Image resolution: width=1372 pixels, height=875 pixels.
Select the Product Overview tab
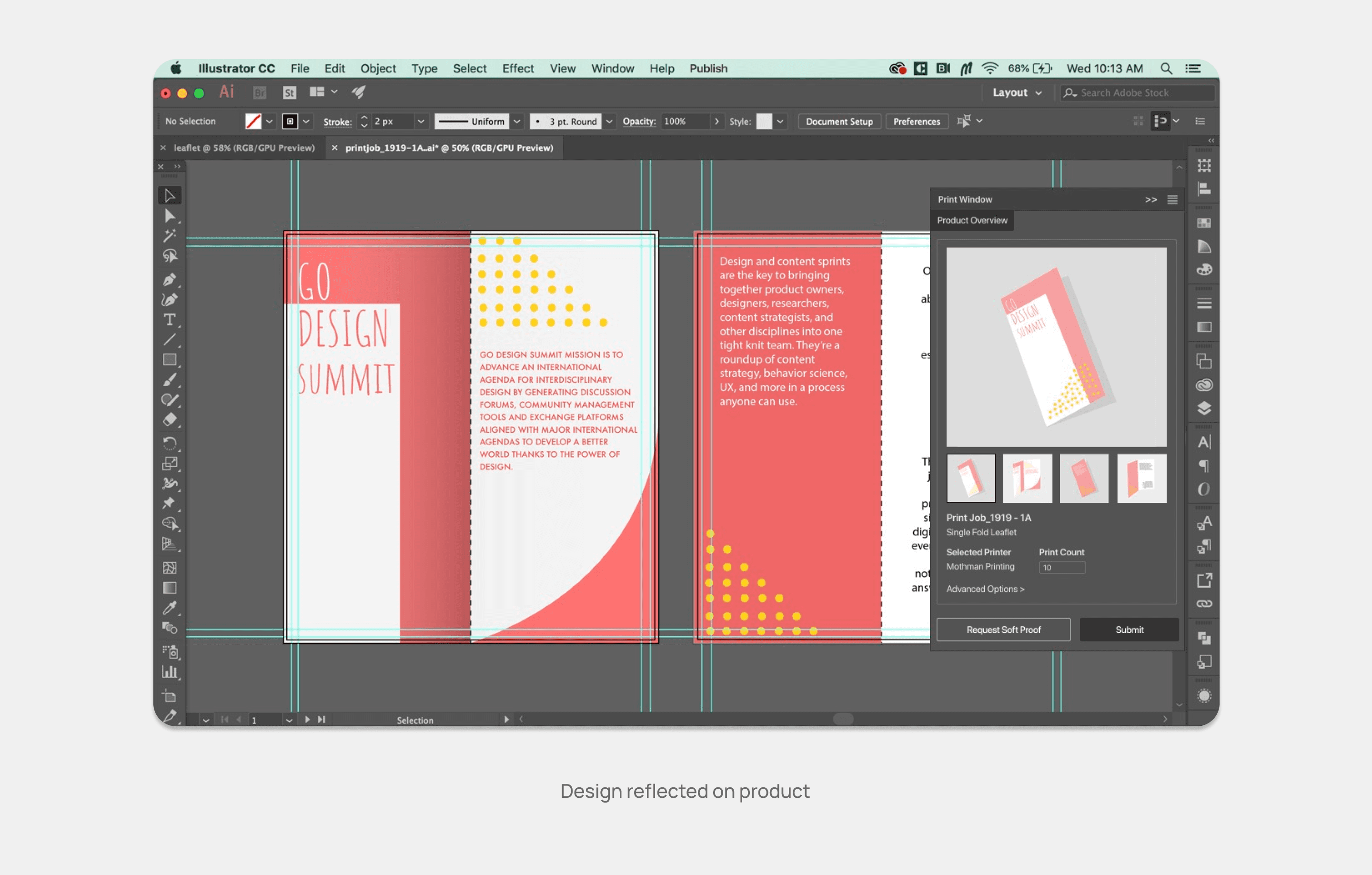(972, 221)
